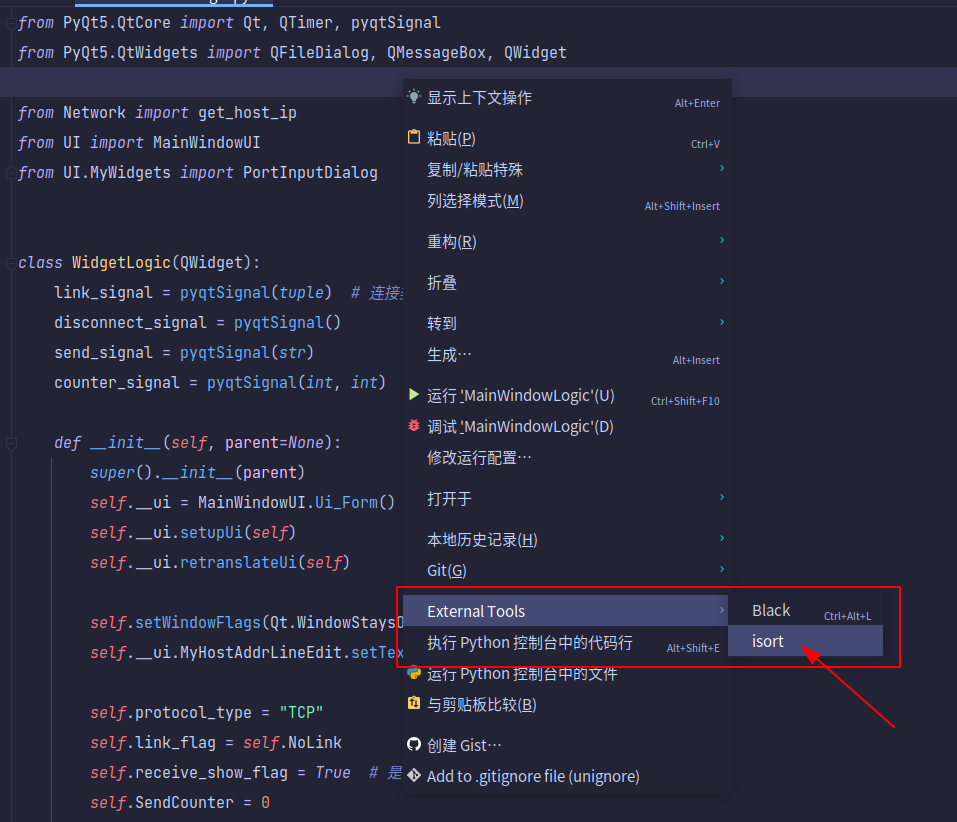Image resolution: width=957 pixels, height=822 pixels.
Task: Select isort from External Tools submenu
Action: 768,641
